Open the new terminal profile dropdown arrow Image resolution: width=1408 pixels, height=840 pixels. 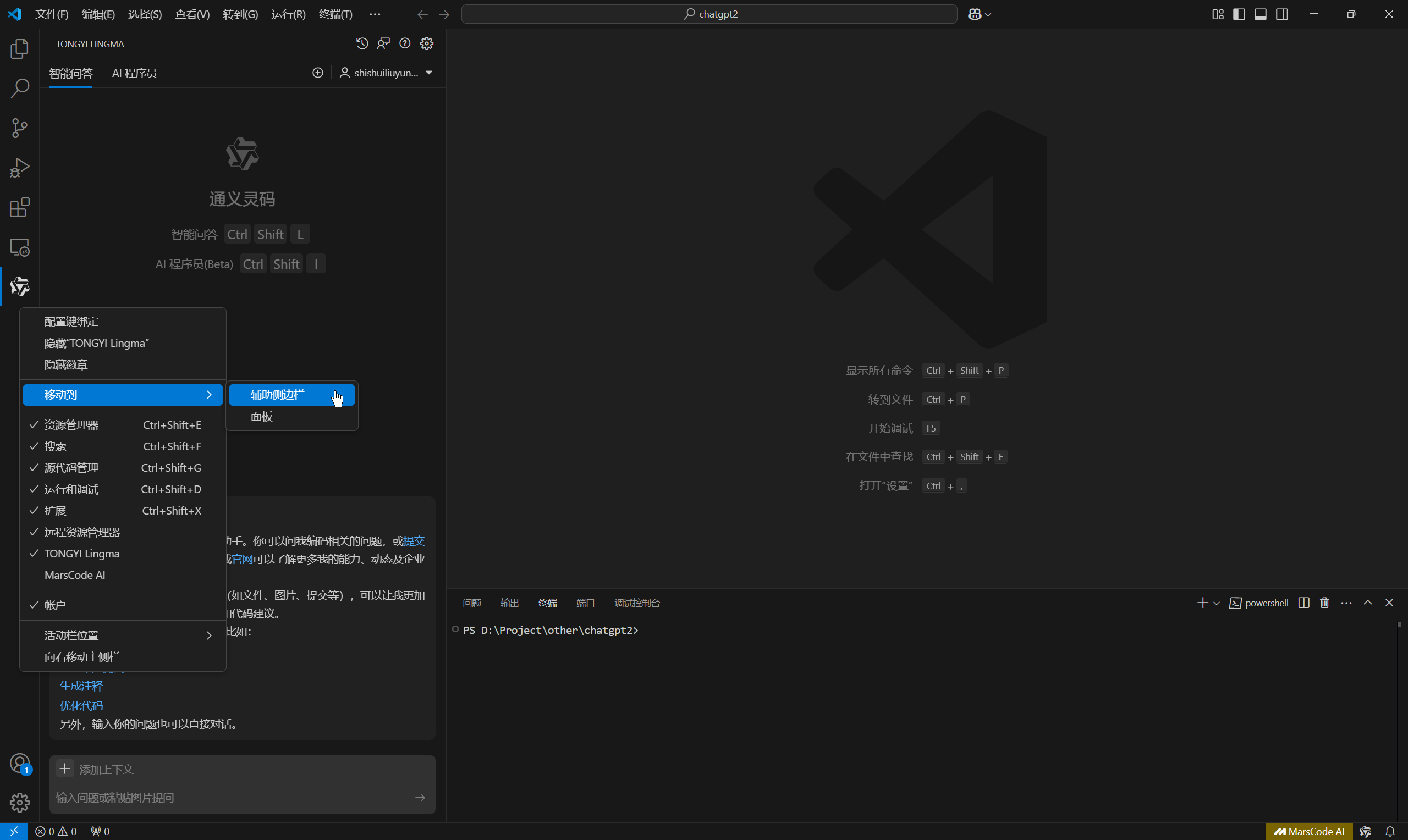(x=1216, y=604)
